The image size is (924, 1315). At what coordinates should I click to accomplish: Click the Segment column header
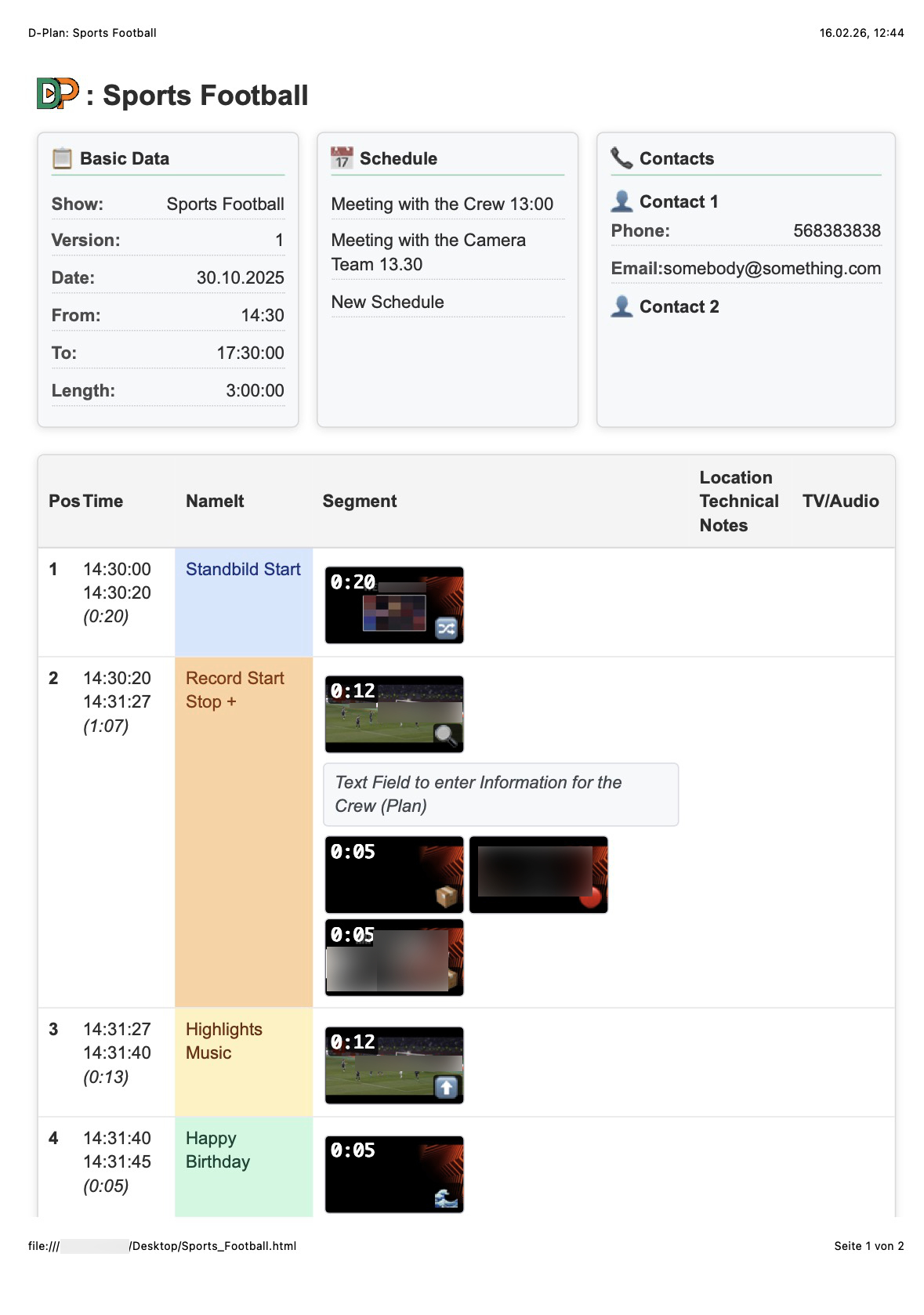pyautogui.click(x=360, y=501)
